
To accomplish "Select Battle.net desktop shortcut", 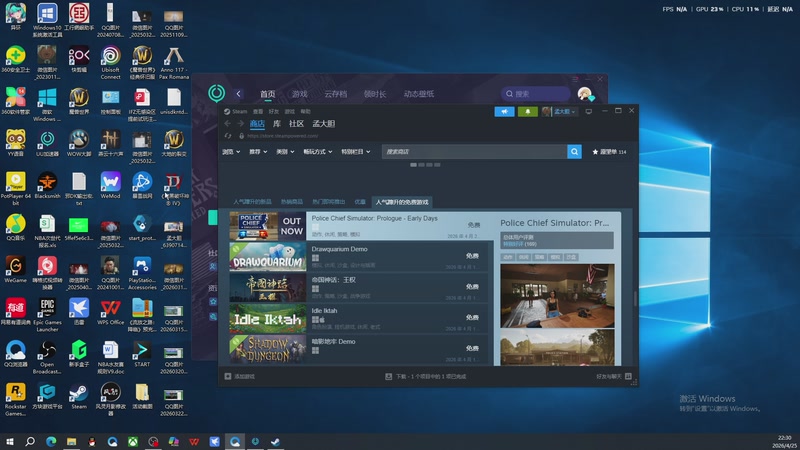I will (x=142, y=186).
